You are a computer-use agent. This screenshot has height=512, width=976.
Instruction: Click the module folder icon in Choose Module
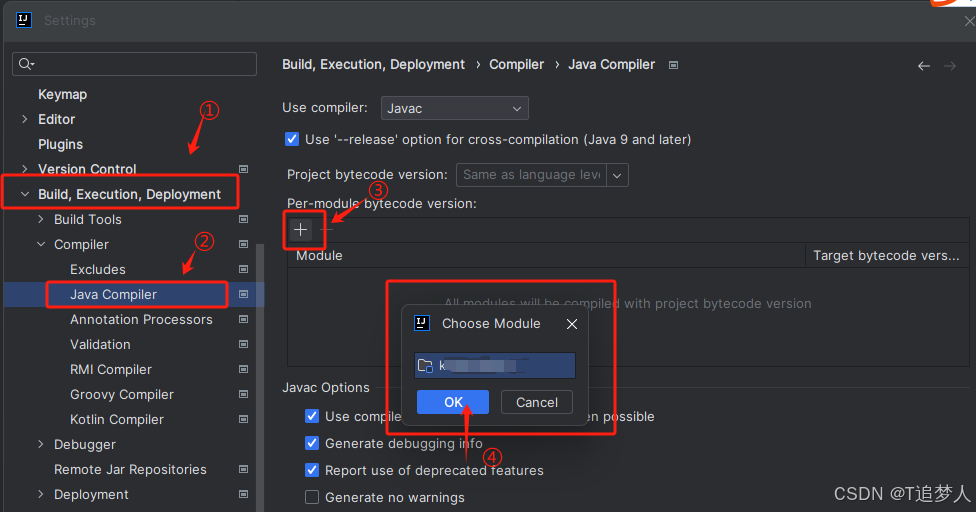(x=425, y=366)
